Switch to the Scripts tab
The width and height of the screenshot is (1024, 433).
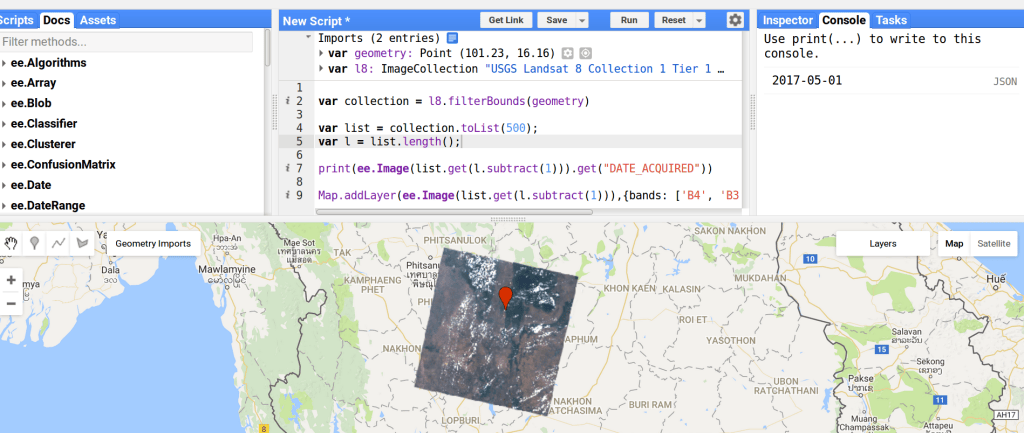[x=17, y=20]
